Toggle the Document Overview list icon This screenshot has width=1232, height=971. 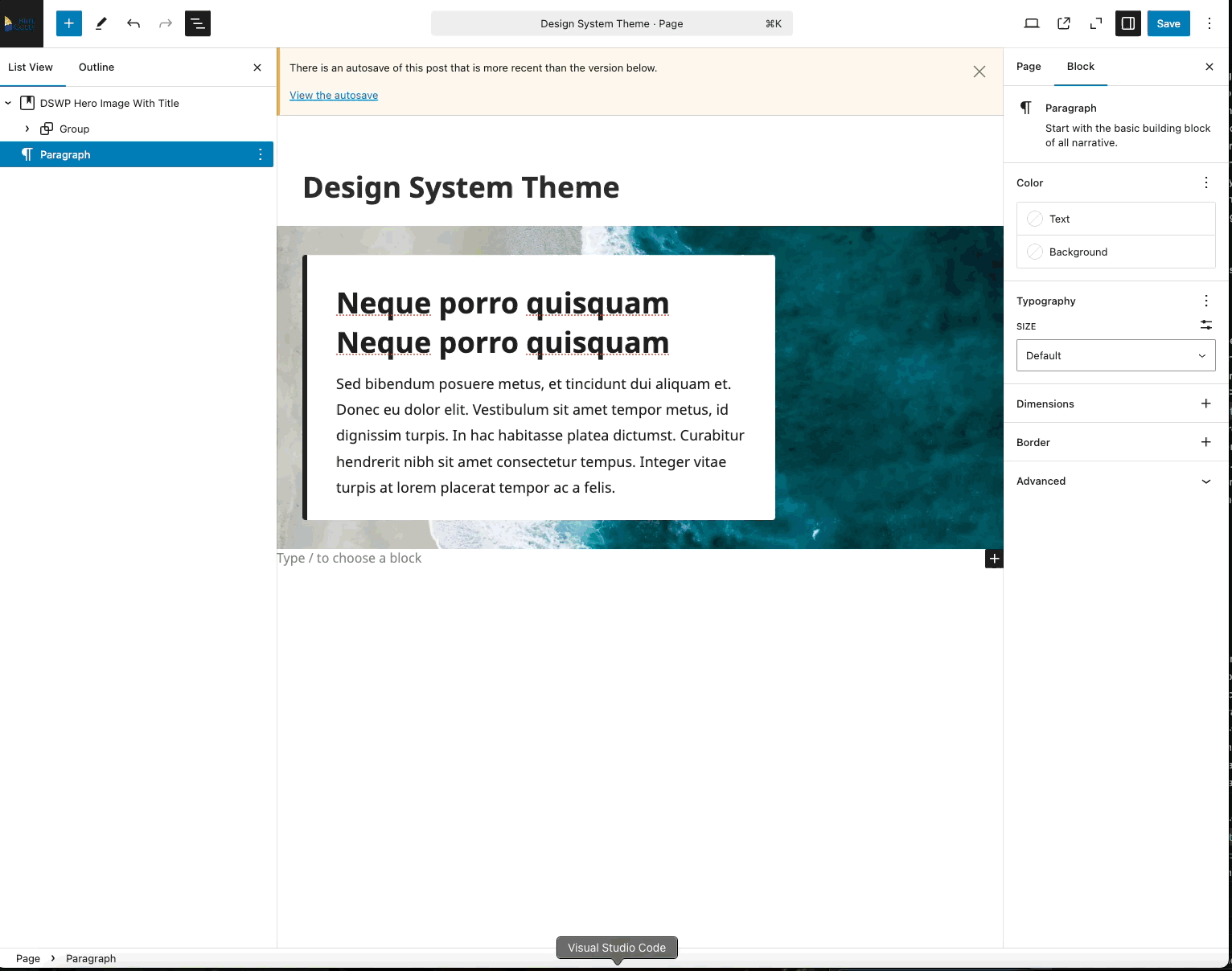pos(198,23)
